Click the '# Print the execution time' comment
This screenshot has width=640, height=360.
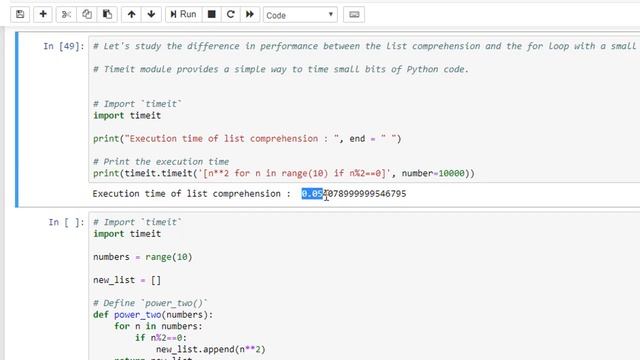(x=161, y=162)
